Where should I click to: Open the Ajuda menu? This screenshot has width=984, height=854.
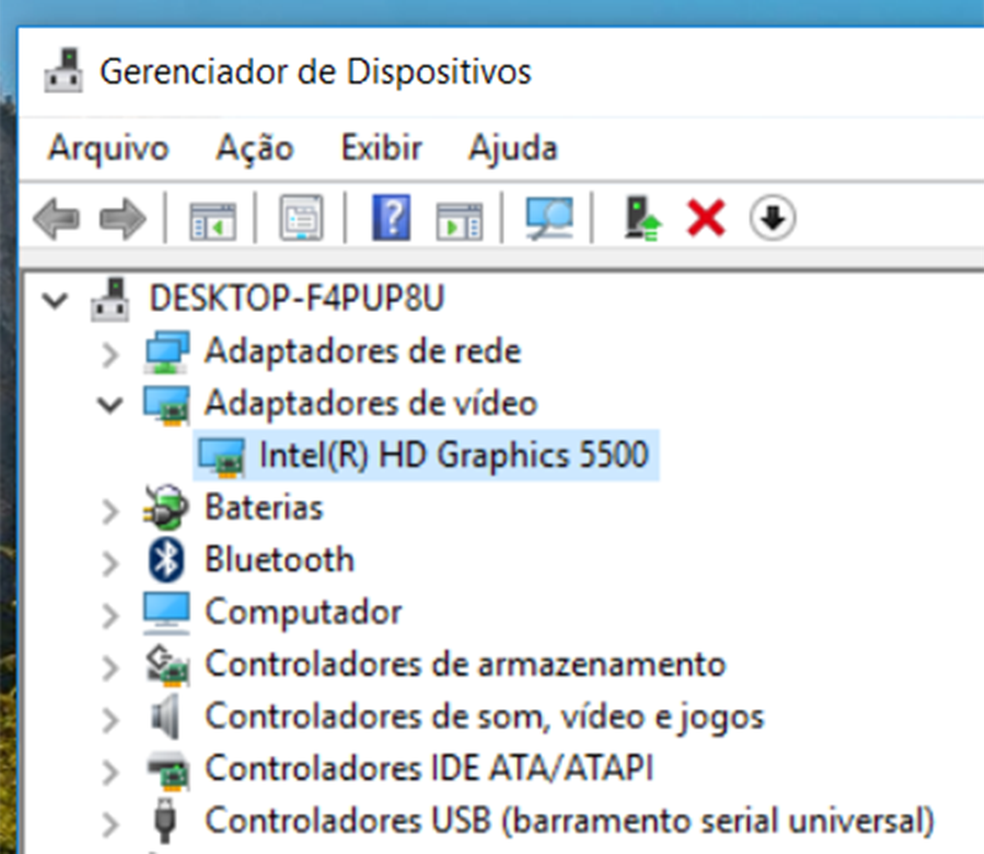coord(513,149)
